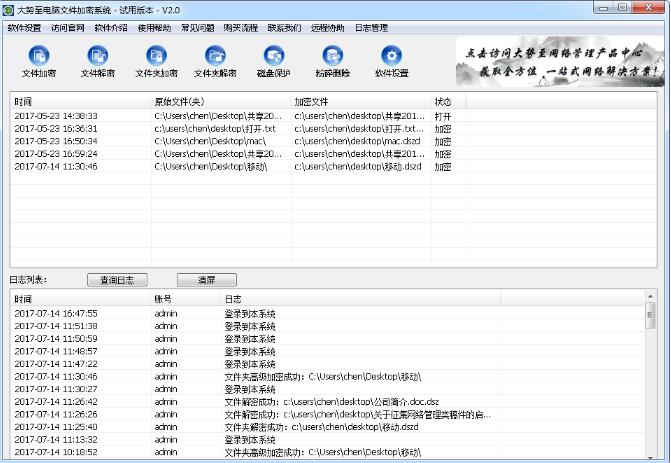This screenshot has width=671, height=463.
Task: Click the 原始文件(夹) column header
Action: (x=221, y=101)
